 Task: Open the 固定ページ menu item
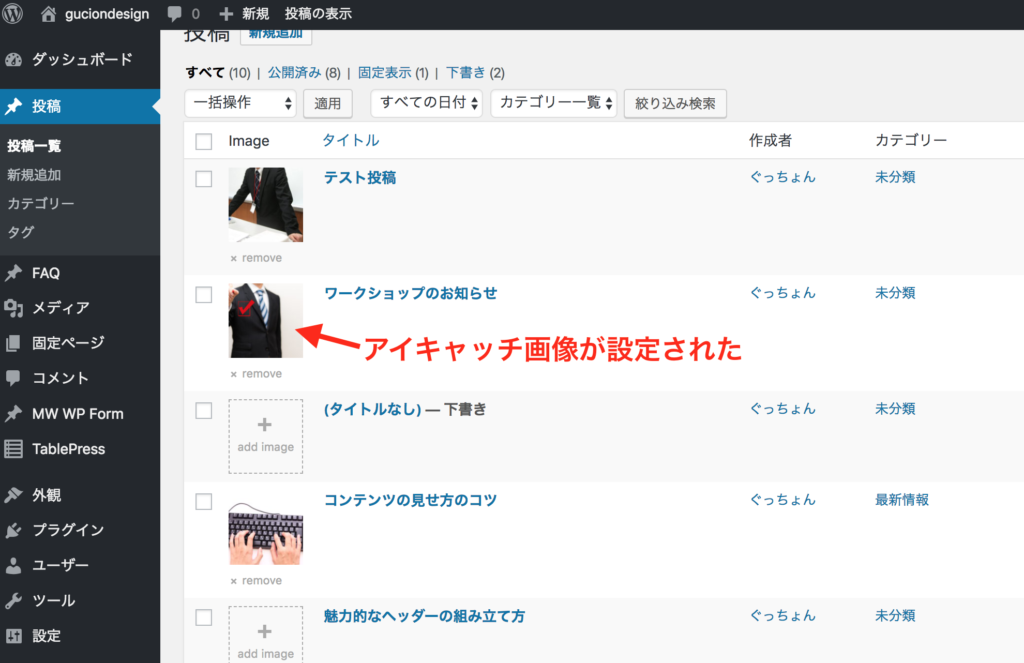point(68,343)
